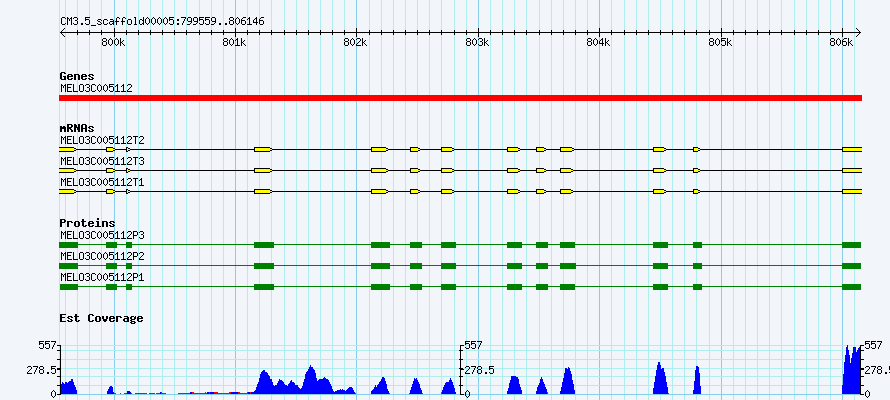Click first green segment of MELO3C005112P3

coord(68,245)
